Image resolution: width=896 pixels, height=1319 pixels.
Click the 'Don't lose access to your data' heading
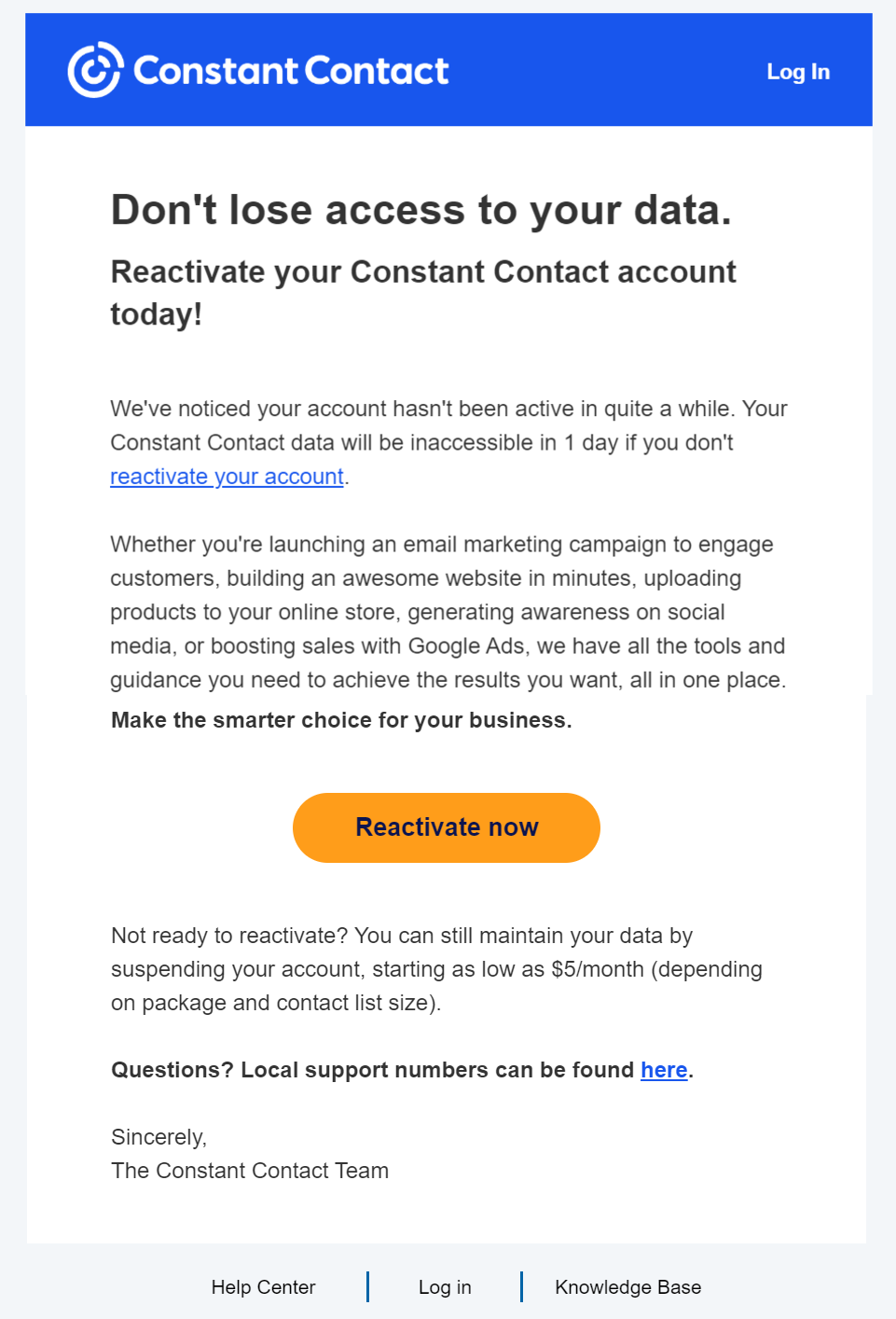pos(420,210)
